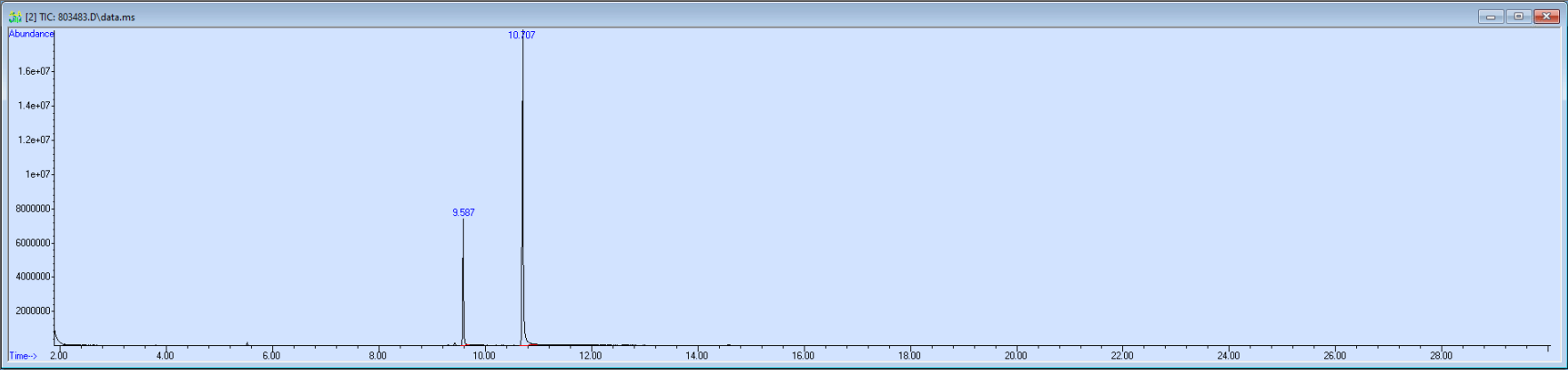The height and width of the screenshot is (370, 1568).
Task: Click the 2.00 time tick label
Action: coord(59,356)
